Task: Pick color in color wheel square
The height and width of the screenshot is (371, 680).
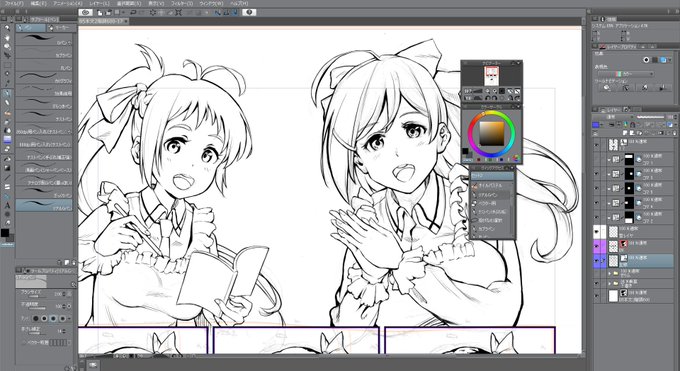Action: point(492,133)
